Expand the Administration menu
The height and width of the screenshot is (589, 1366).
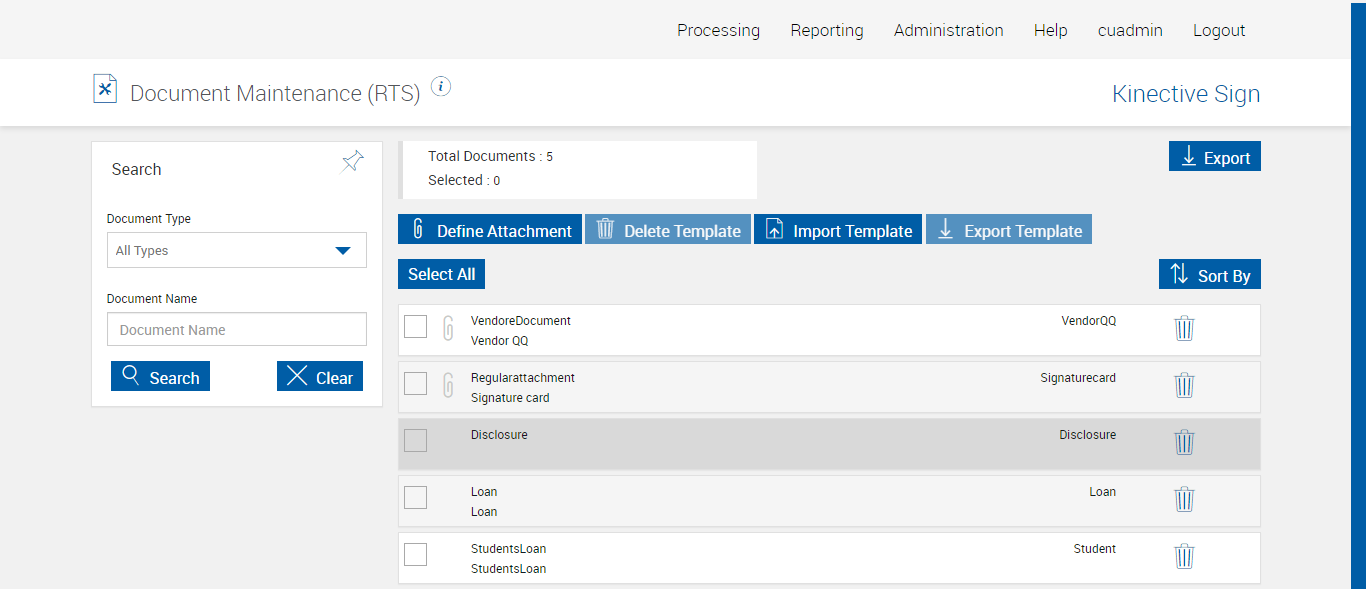click(948, 30)
